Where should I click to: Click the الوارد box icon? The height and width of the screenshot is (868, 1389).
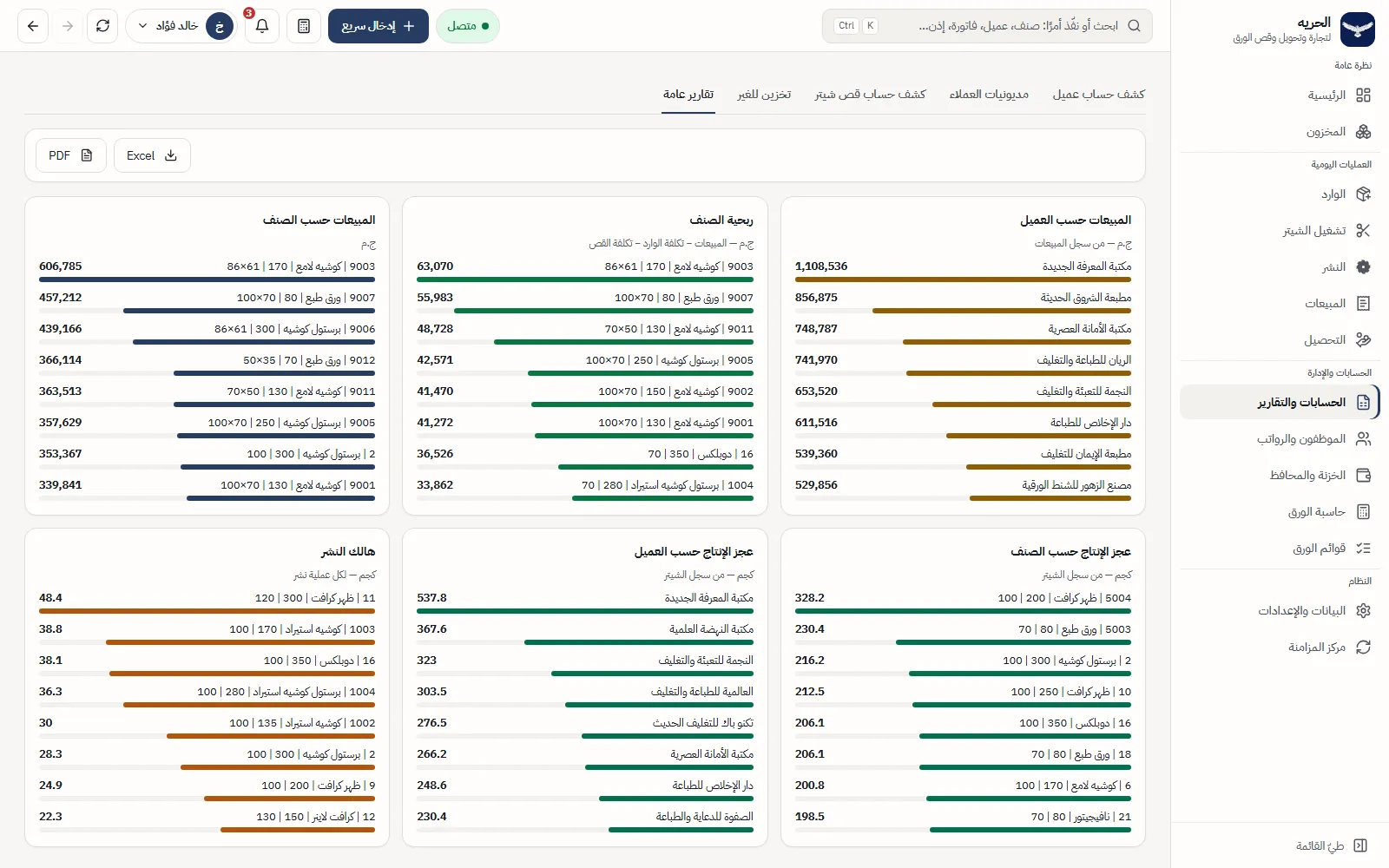[x=1363, y=194]
